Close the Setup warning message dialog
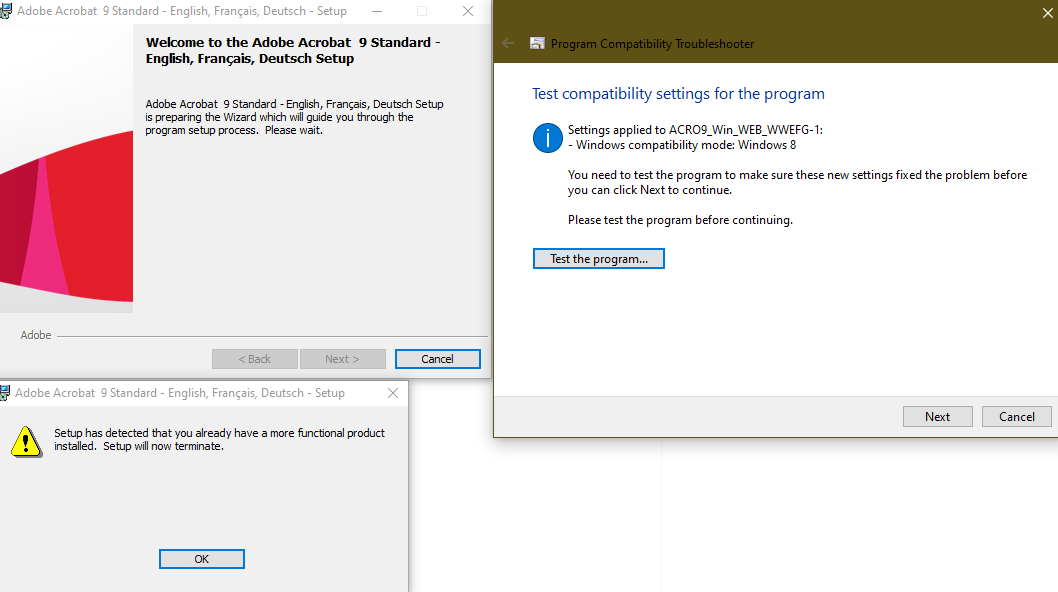The image size is (1058, 592). coord(393,393)
